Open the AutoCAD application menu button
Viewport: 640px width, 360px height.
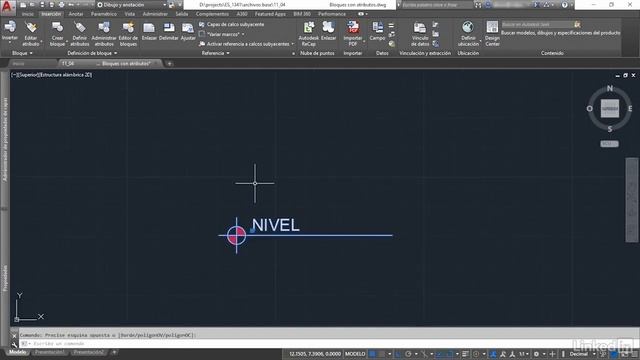8,7
